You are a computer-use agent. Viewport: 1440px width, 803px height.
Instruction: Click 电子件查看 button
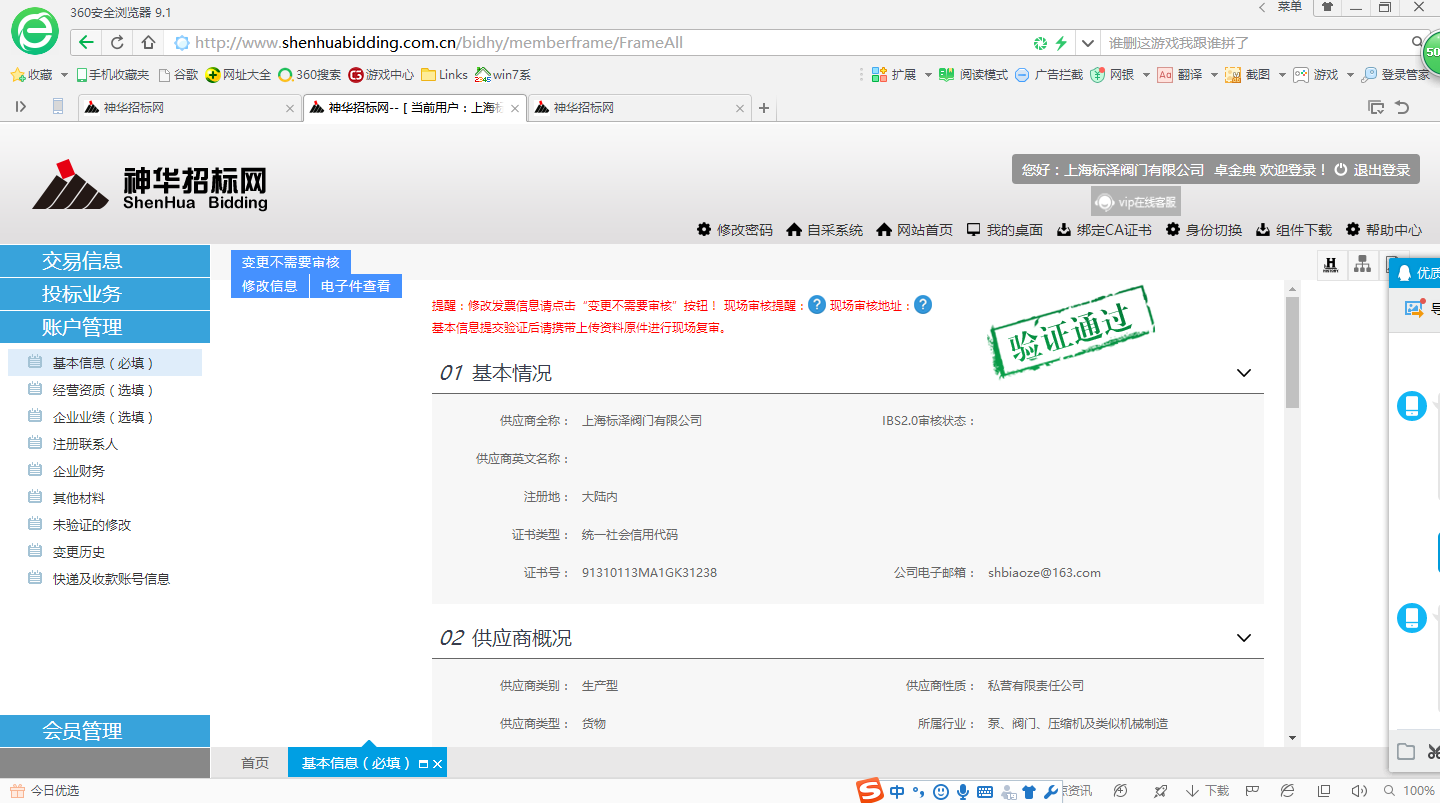pyautogui.click(x=356, y=286)
